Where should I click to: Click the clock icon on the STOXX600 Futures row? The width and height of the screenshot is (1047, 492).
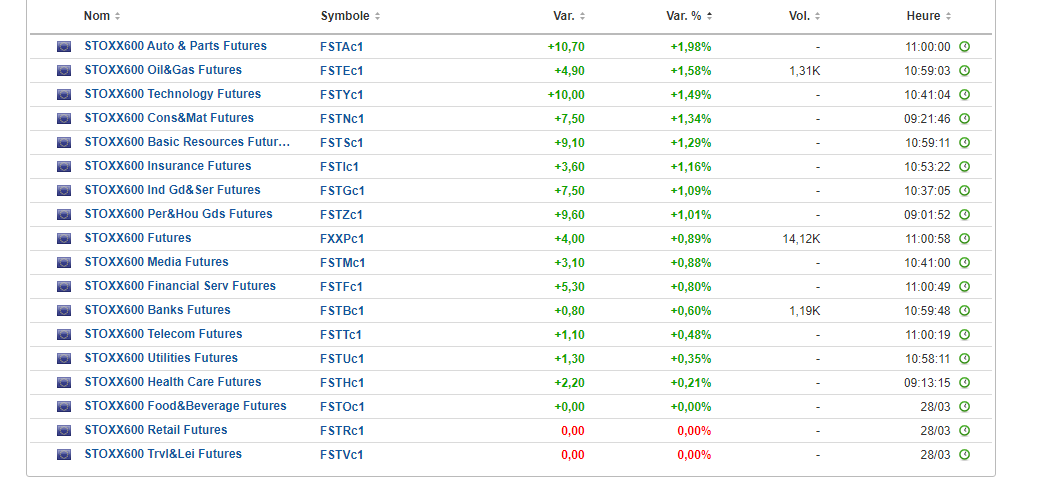964,238
